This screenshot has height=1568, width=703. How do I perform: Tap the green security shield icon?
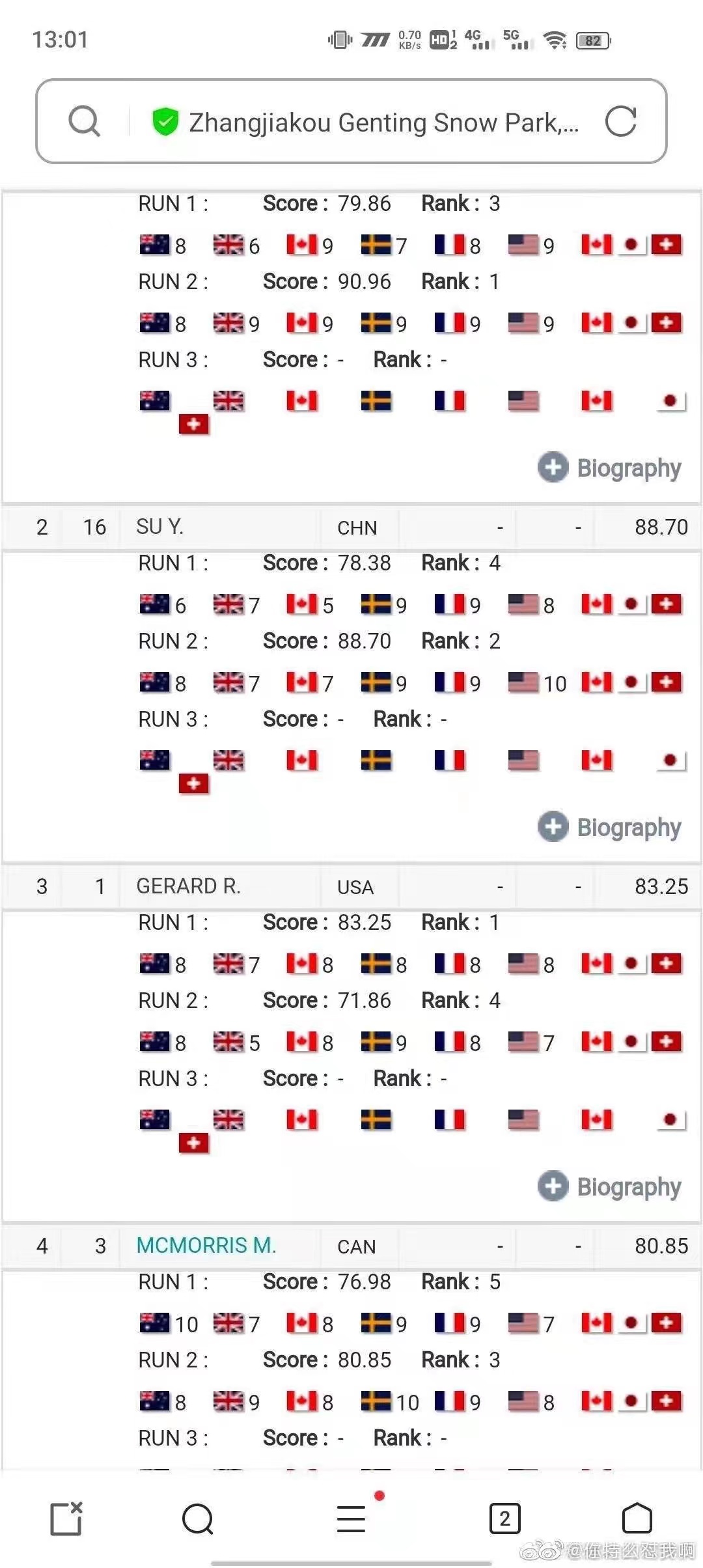[x=165, y=122]
